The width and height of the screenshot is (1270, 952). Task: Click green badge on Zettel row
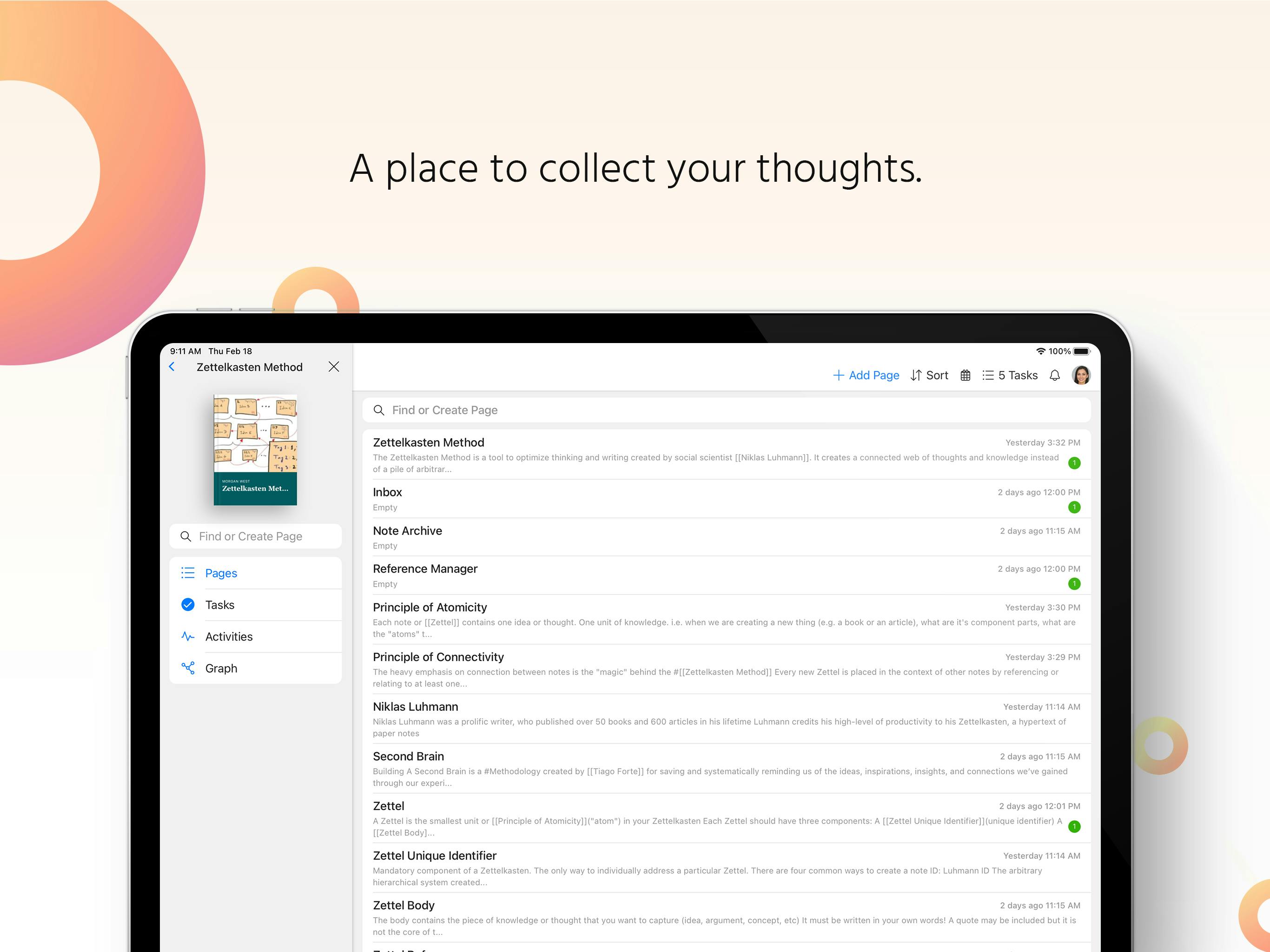[1074, 827]
